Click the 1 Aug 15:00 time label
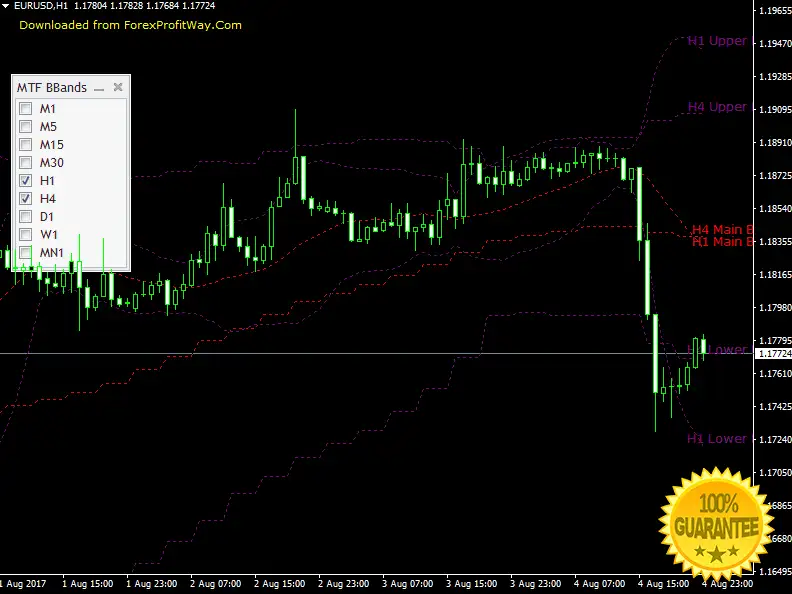The height and width of the screenshot is (594, 792). [87, 584]
